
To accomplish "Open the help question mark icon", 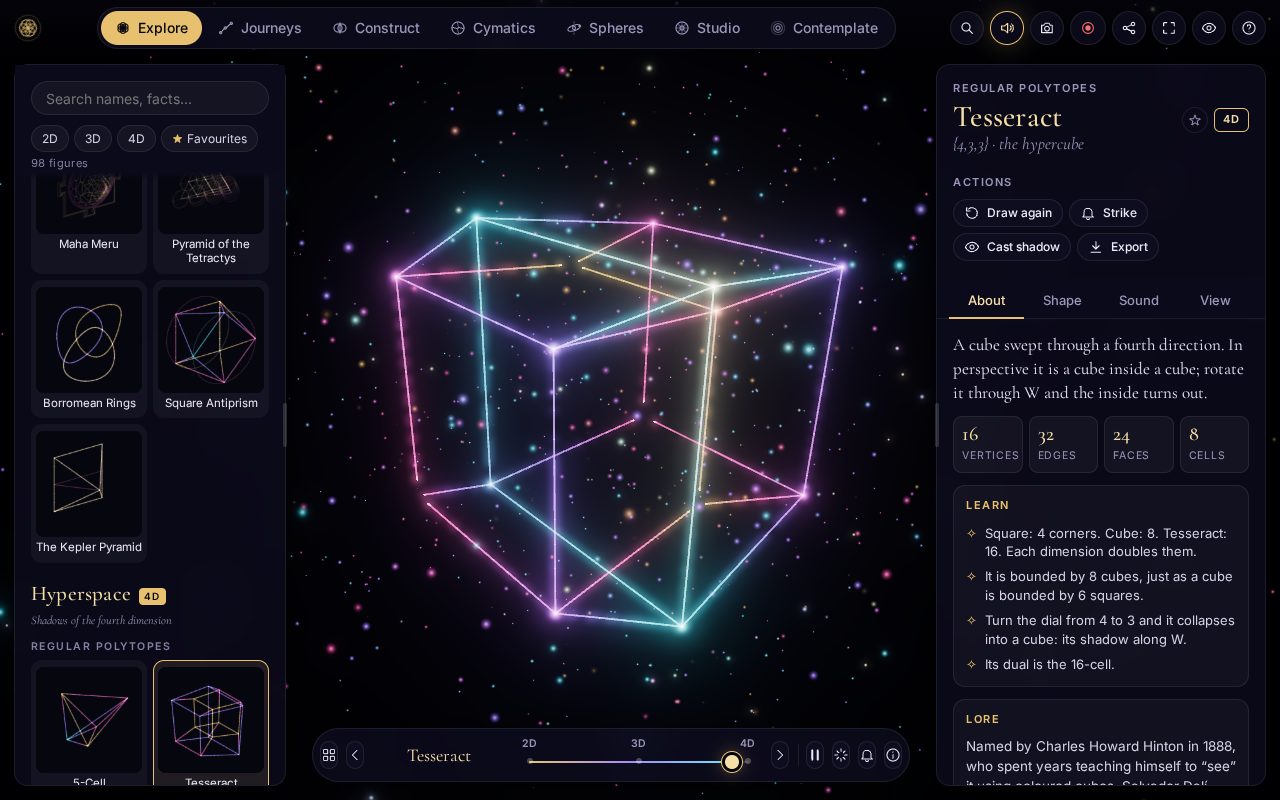I will (1249, 28).
